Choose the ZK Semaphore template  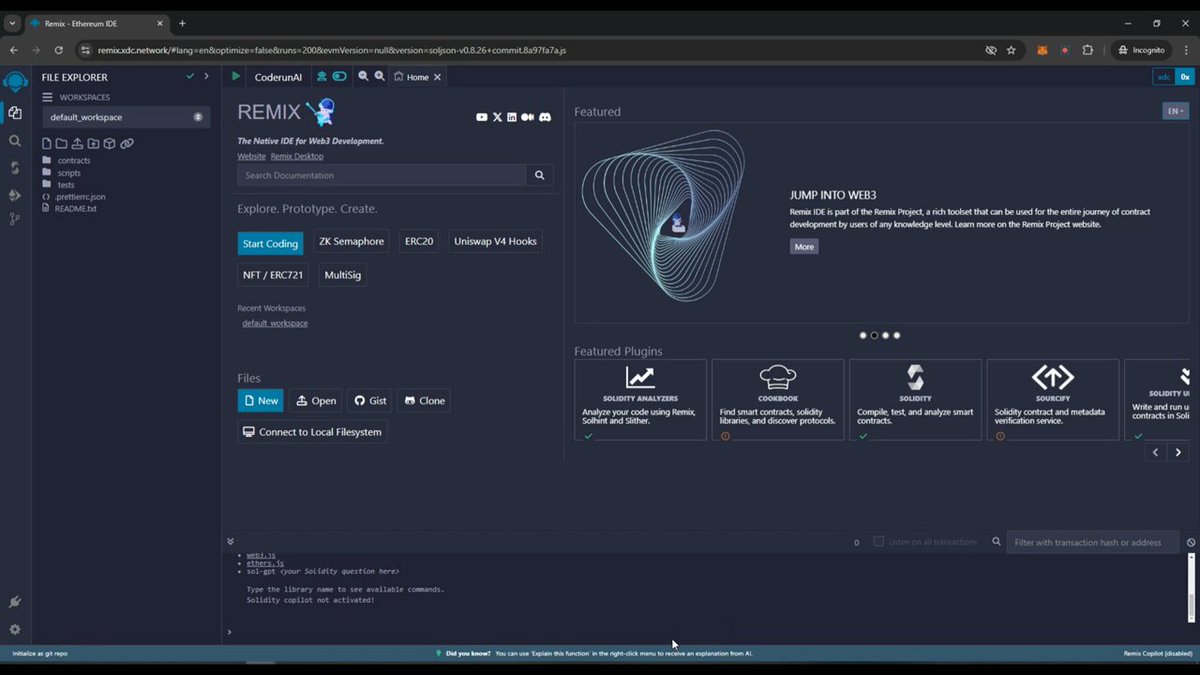[351, 241]
